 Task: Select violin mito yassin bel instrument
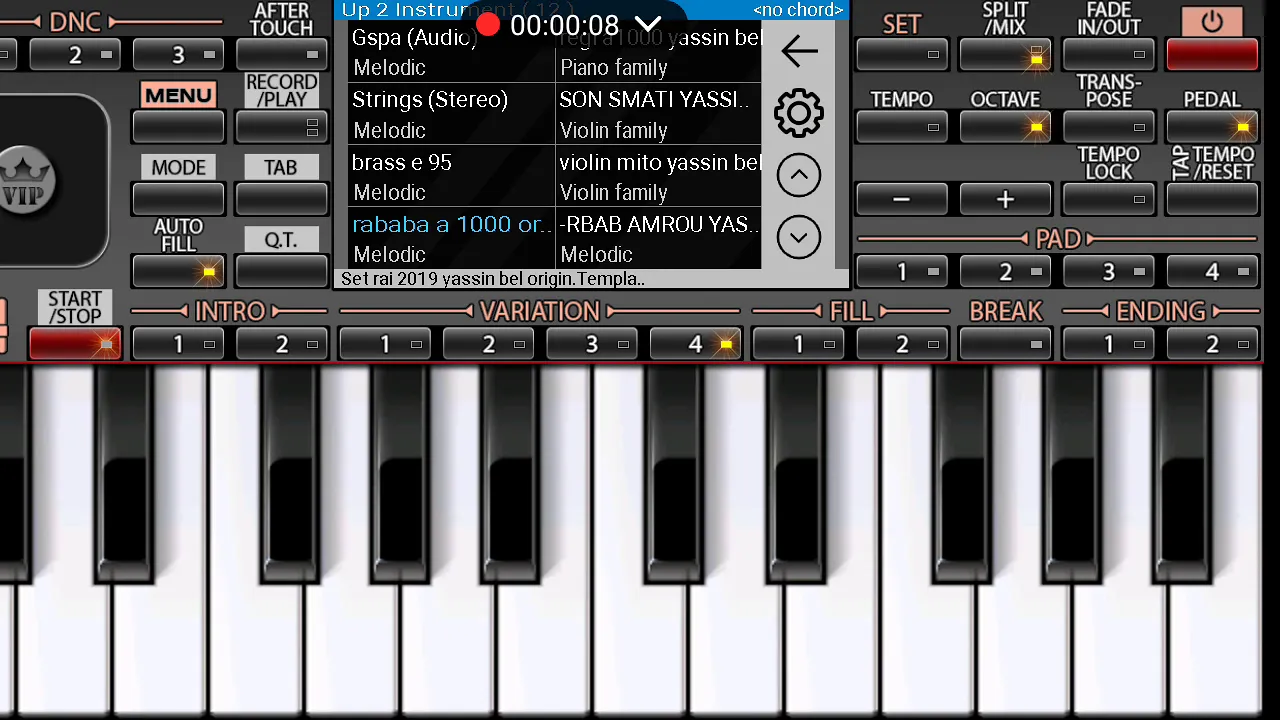tap(659, 176)
